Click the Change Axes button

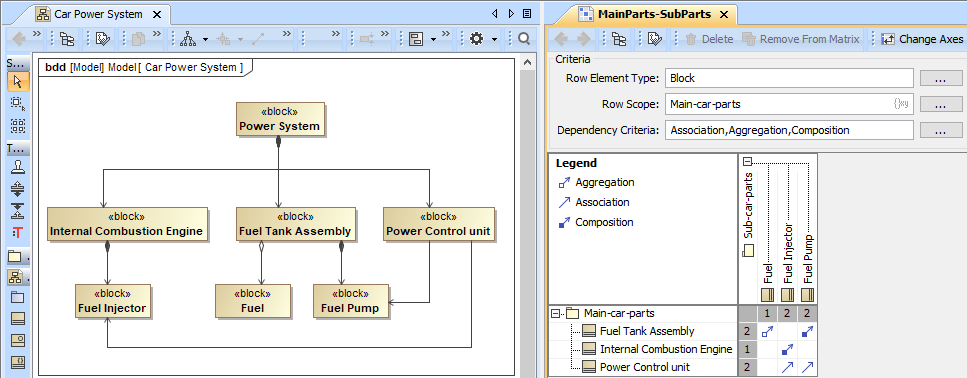click(922, 39)
